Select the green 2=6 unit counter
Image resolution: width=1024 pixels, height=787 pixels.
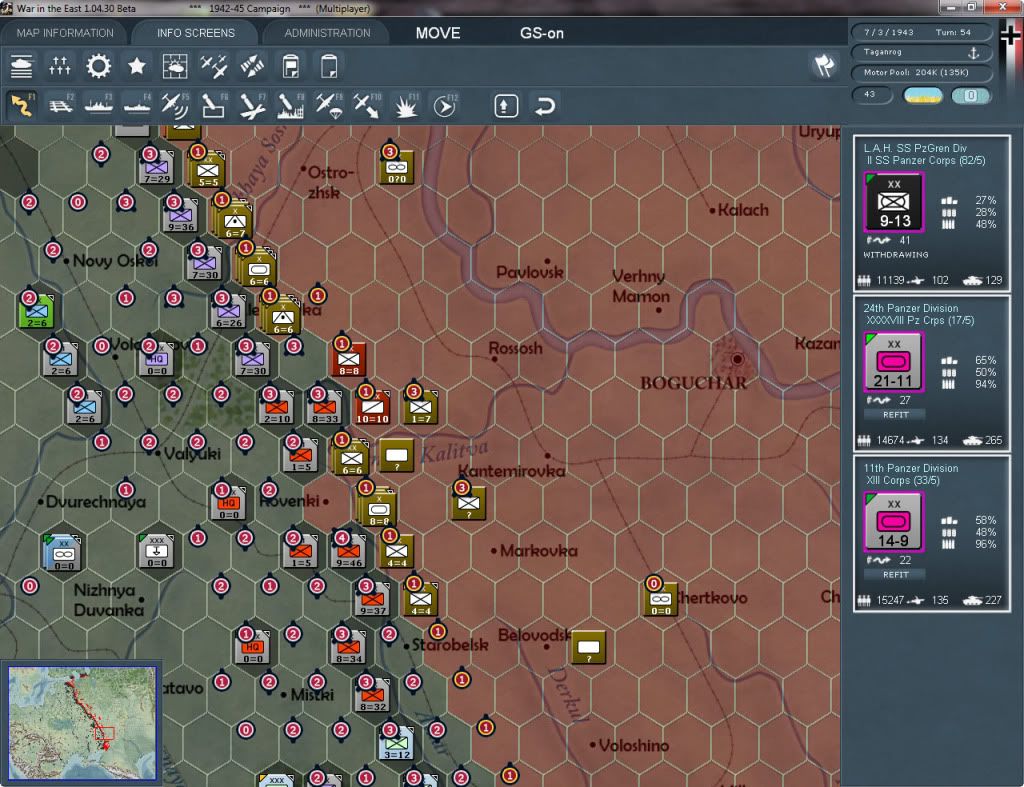click(37, 312)
